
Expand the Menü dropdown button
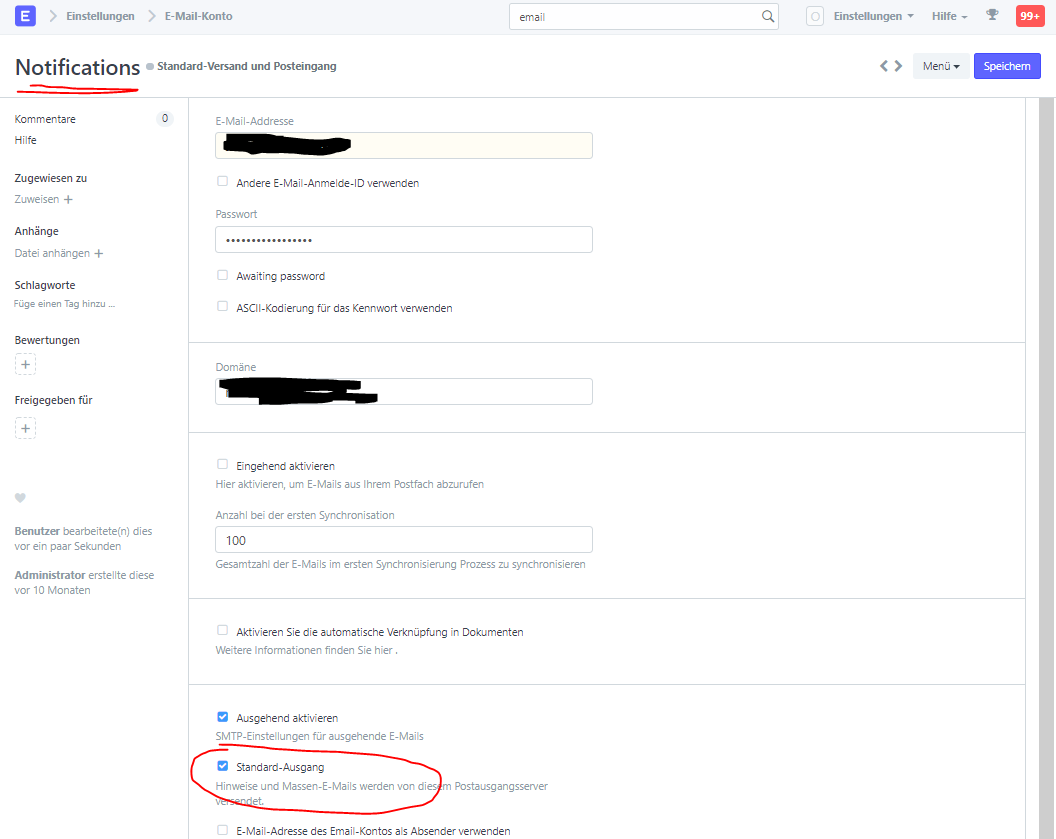tap(941, 66)
